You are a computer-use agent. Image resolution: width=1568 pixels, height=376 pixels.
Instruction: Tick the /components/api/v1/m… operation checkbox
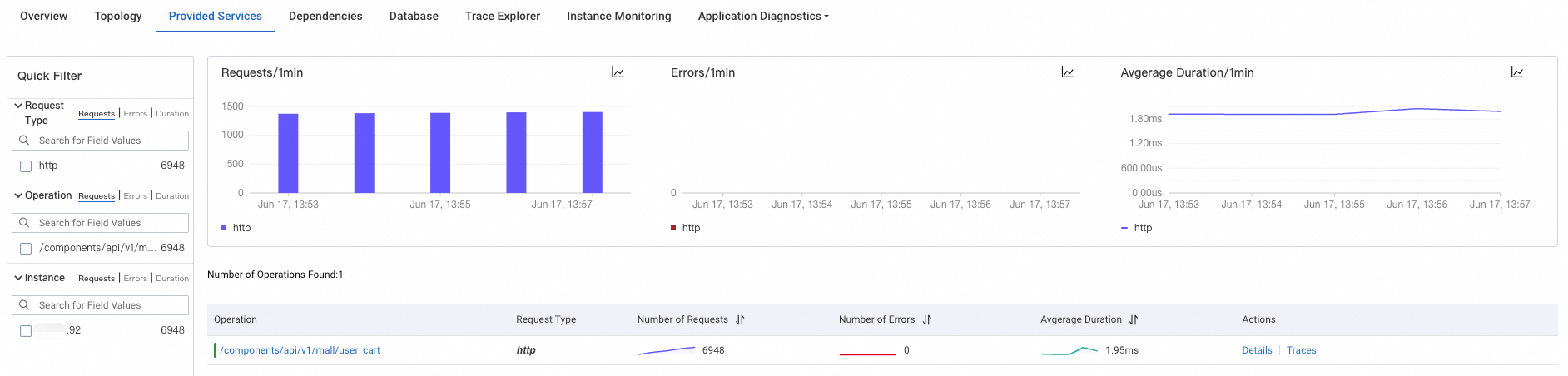click(x=26, y=249)
